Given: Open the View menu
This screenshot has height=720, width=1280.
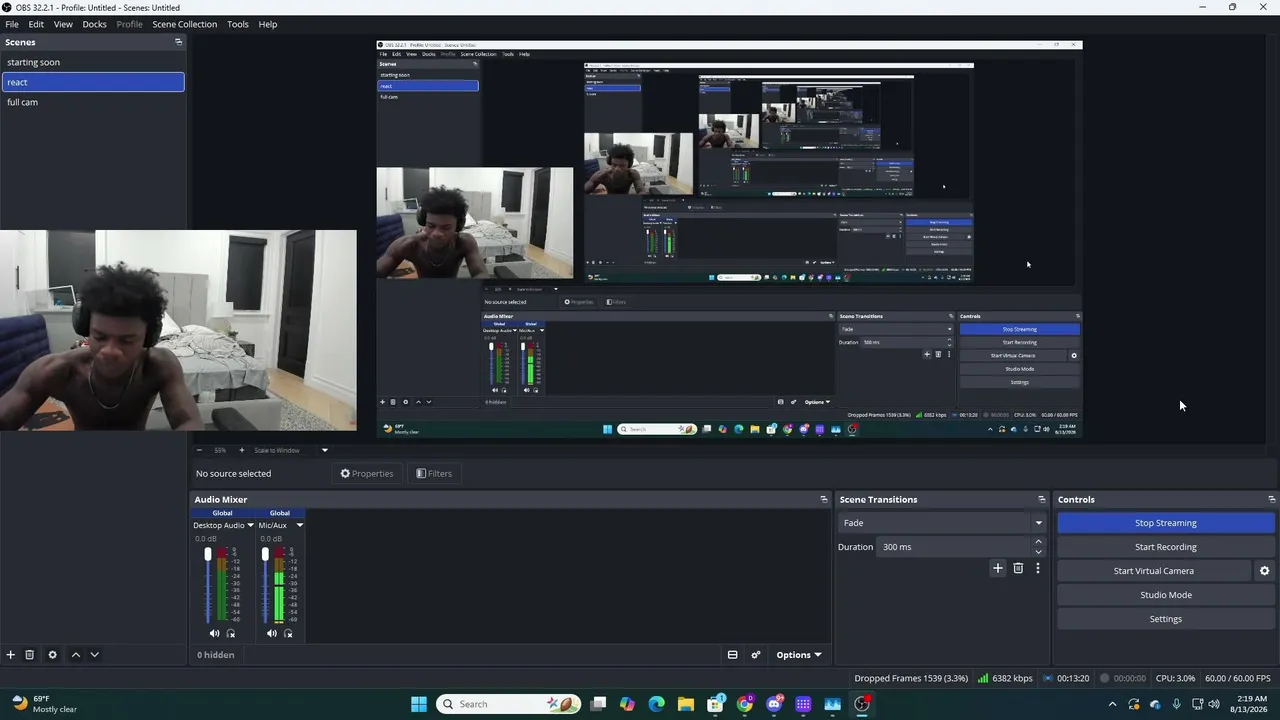Looking at the screenshot, I should [63, 24].
